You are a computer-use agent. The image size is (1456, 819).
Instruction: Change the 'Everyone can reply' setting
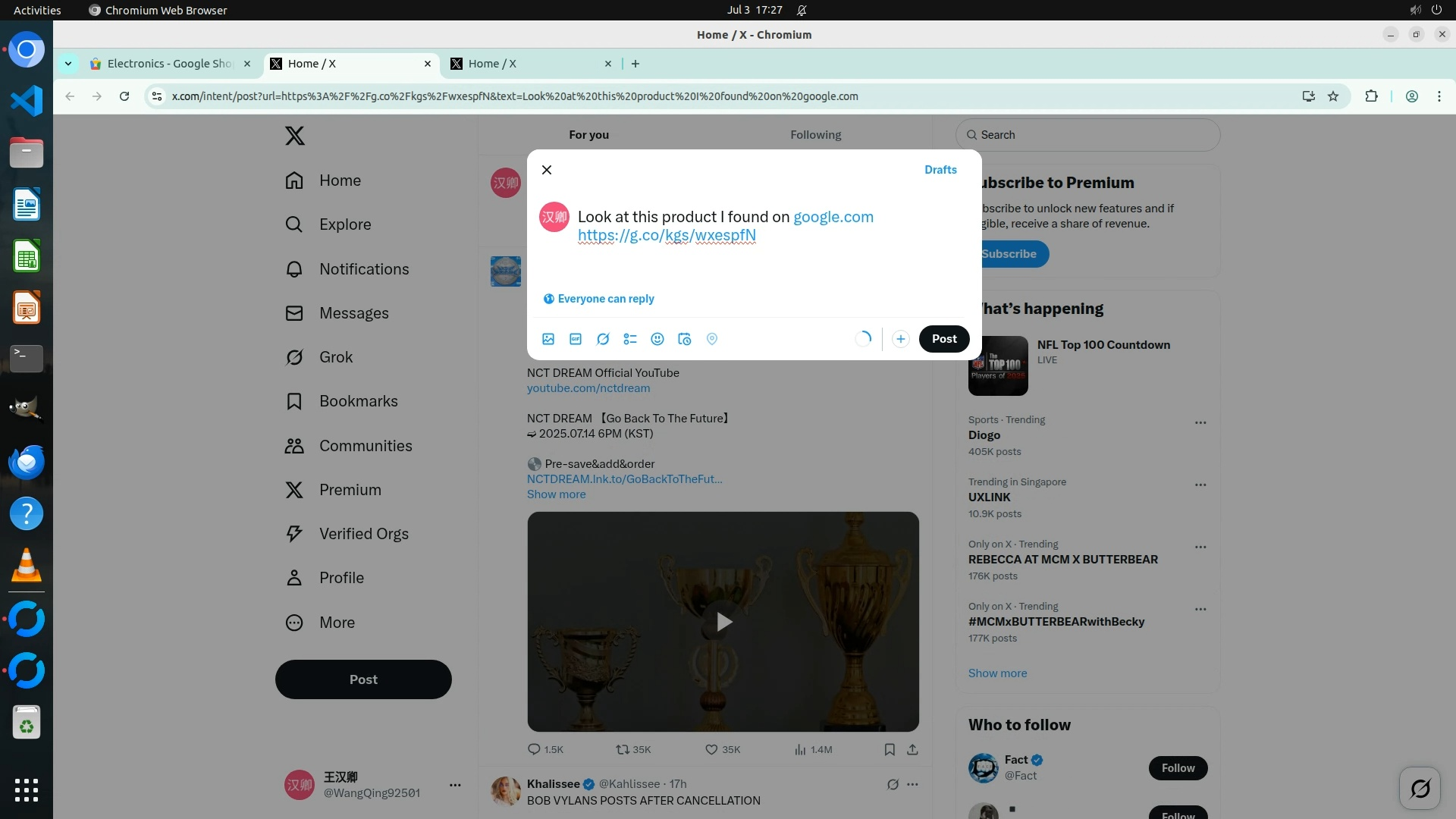[x=599, y=299]
